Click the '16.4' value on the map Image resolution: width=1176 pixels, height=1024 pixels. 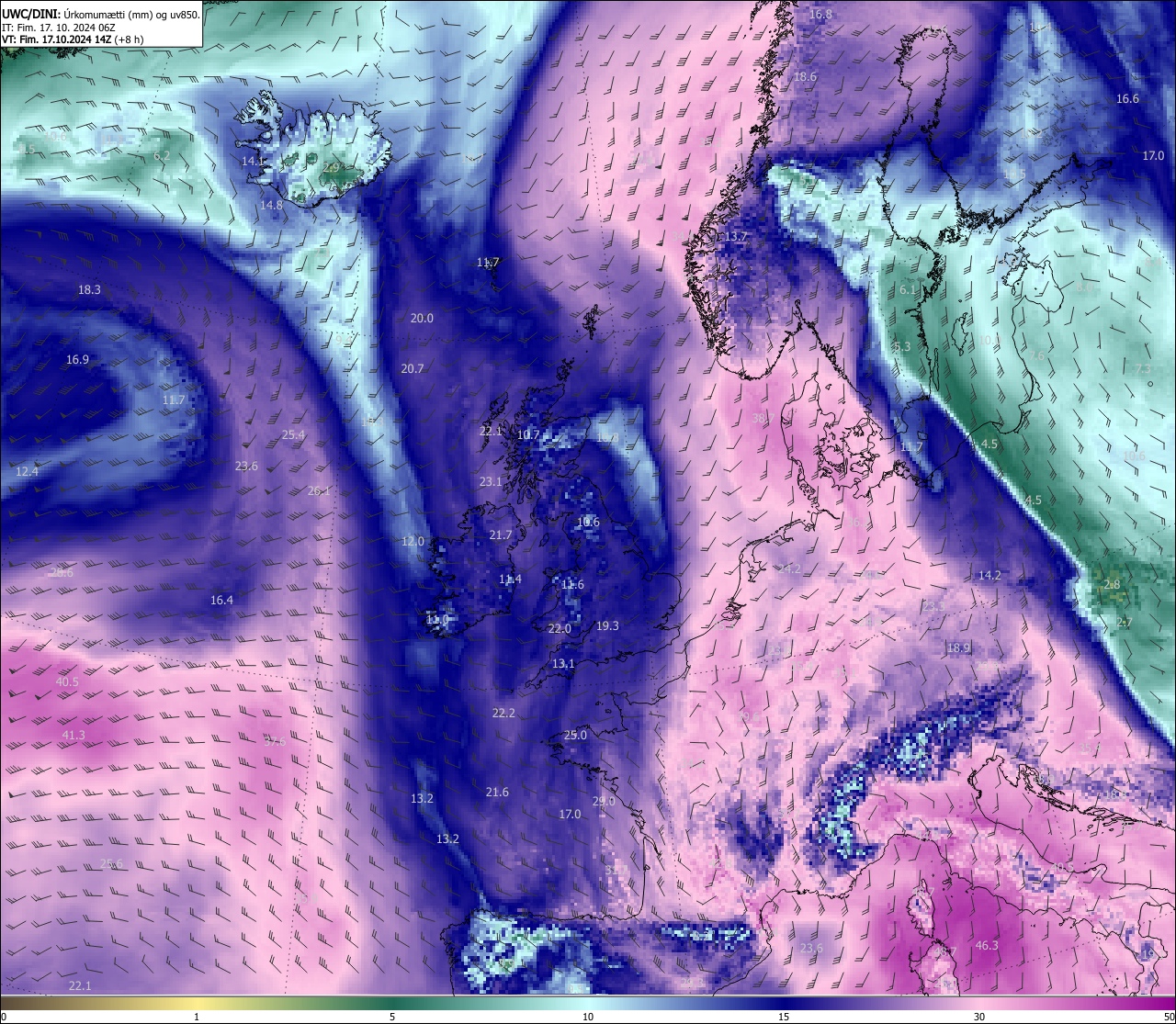point(221,600)
